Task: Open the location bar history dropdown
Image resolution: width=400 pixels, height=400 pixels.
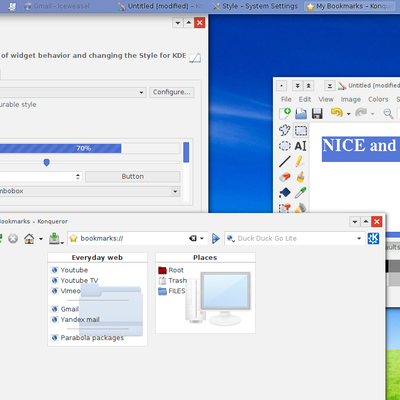Action: [x=202, y=238]
